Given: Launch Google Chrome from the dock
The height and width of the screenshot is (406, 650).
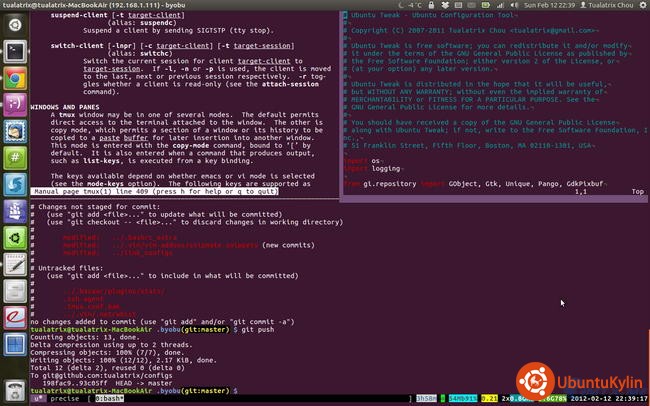Looking at the screenshot, I should pyautogui.click(x=15, y=78).
